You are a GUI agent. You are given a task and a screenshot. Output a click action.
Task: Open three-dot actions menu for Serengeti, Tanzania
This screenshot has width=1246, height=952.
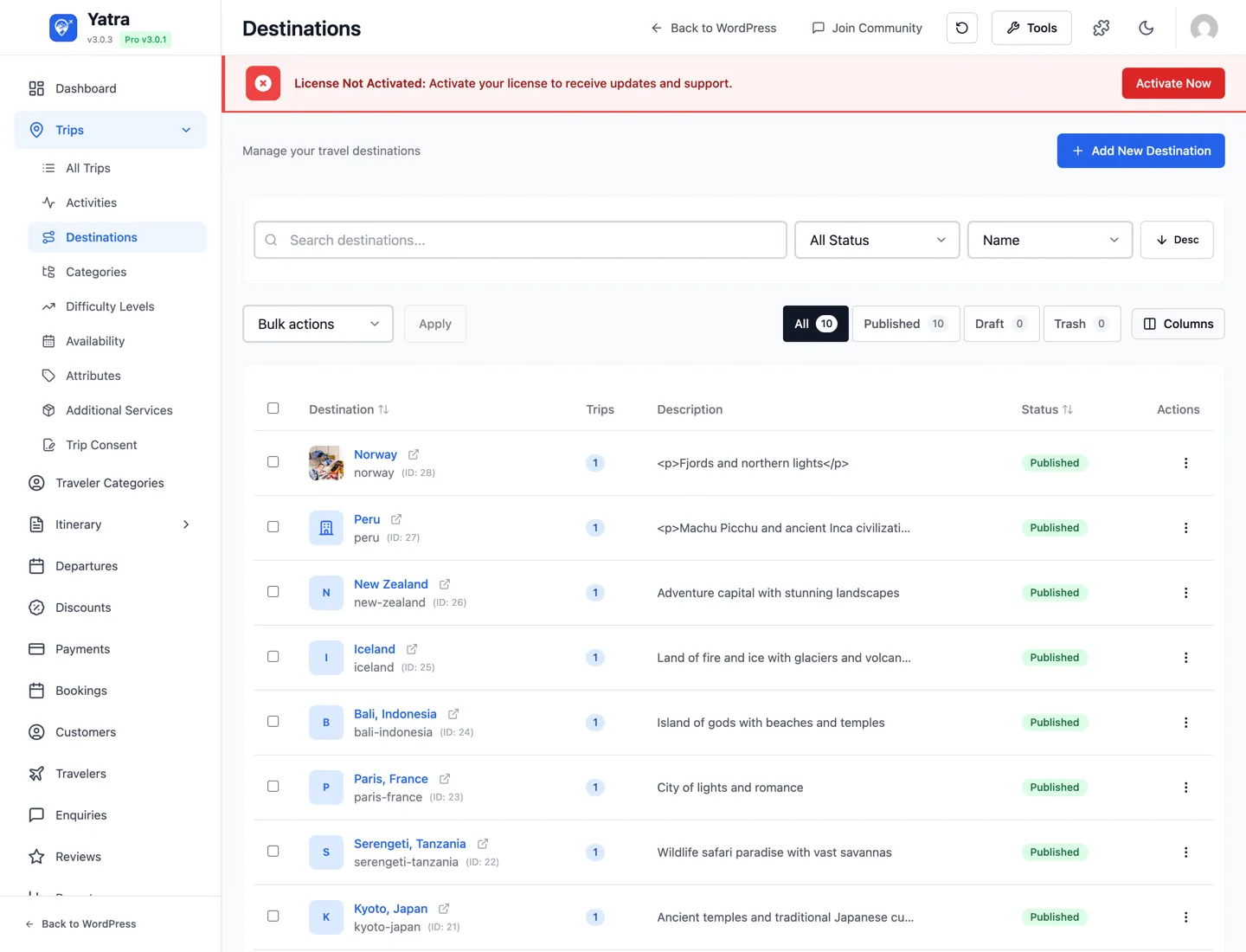coord(1185,852)
